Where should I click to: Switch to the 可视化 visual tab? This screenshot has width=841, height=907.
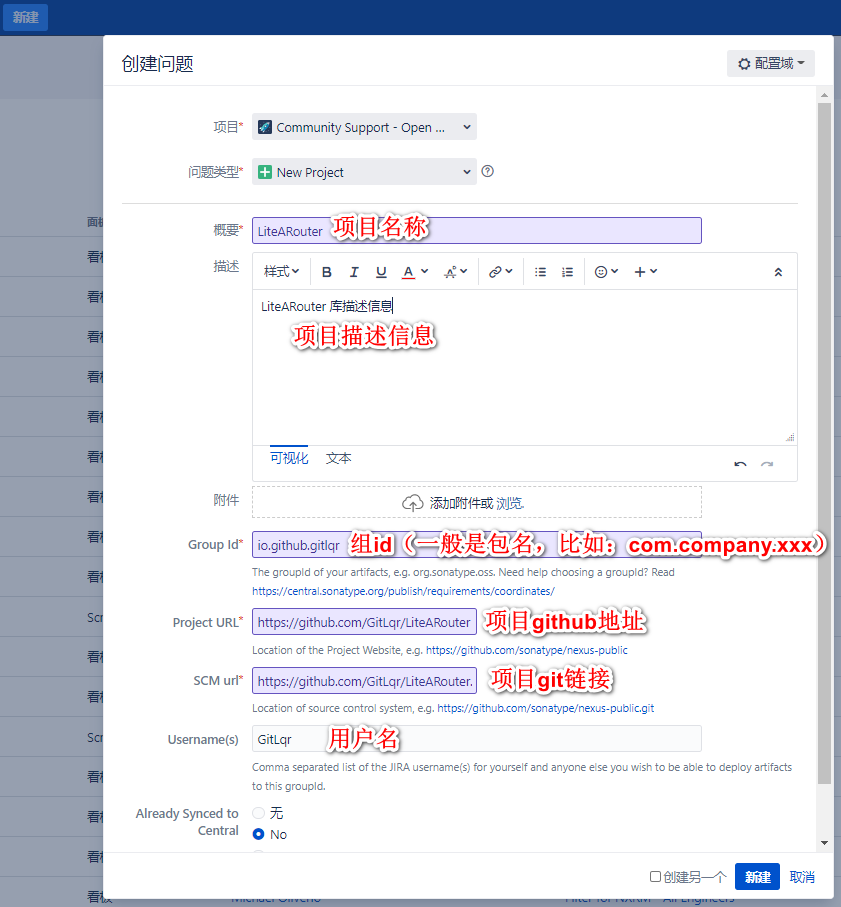coord(289,458)
